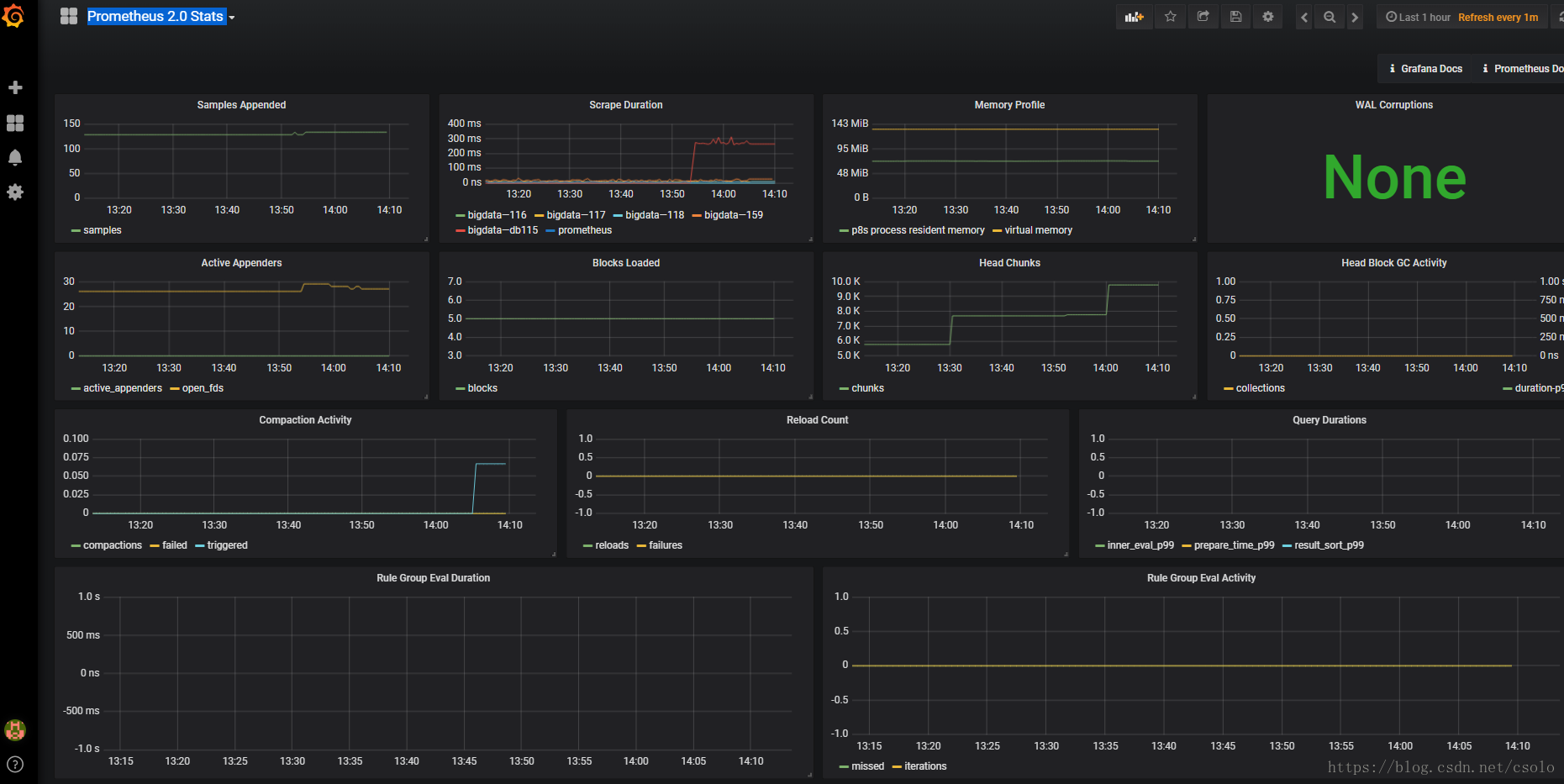Open the Grafana Docs link
Viewport: 1564px width, 784px height.
(x=1425, y=69)
